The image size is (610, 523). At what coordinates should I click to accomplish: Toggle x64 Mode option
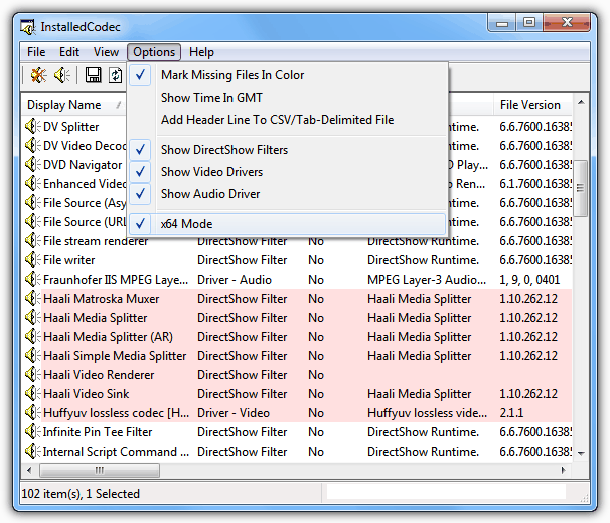tap(288, 224)
